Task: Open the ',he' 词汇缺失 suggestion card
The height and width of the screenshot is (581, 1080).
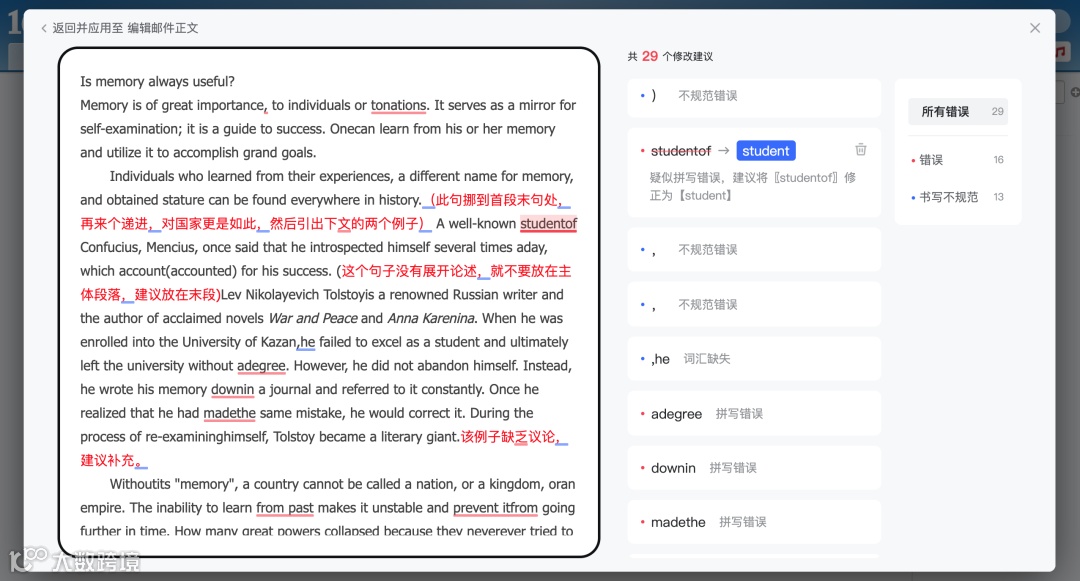Action: 754,359
